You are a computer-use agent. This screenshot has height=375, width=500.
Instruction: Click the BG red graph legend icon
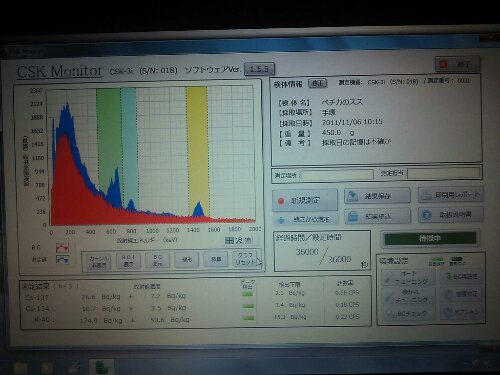click(62, 248)
